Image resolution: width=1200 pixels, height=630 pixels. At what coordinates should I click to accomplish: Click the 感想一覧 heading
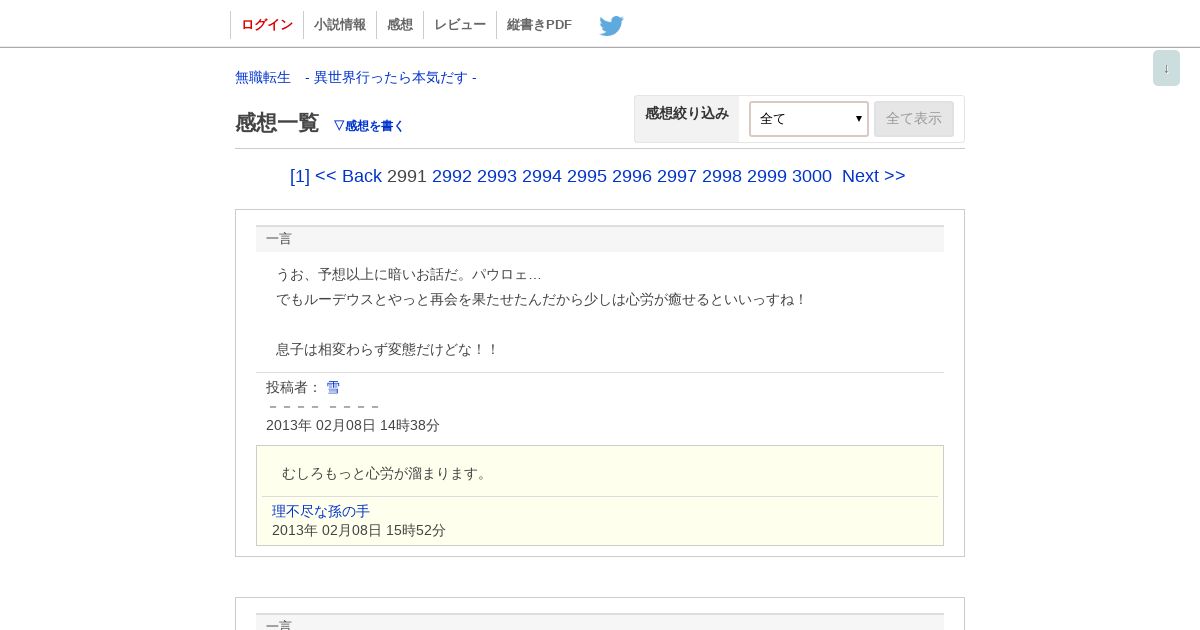[x=277, y=123]
